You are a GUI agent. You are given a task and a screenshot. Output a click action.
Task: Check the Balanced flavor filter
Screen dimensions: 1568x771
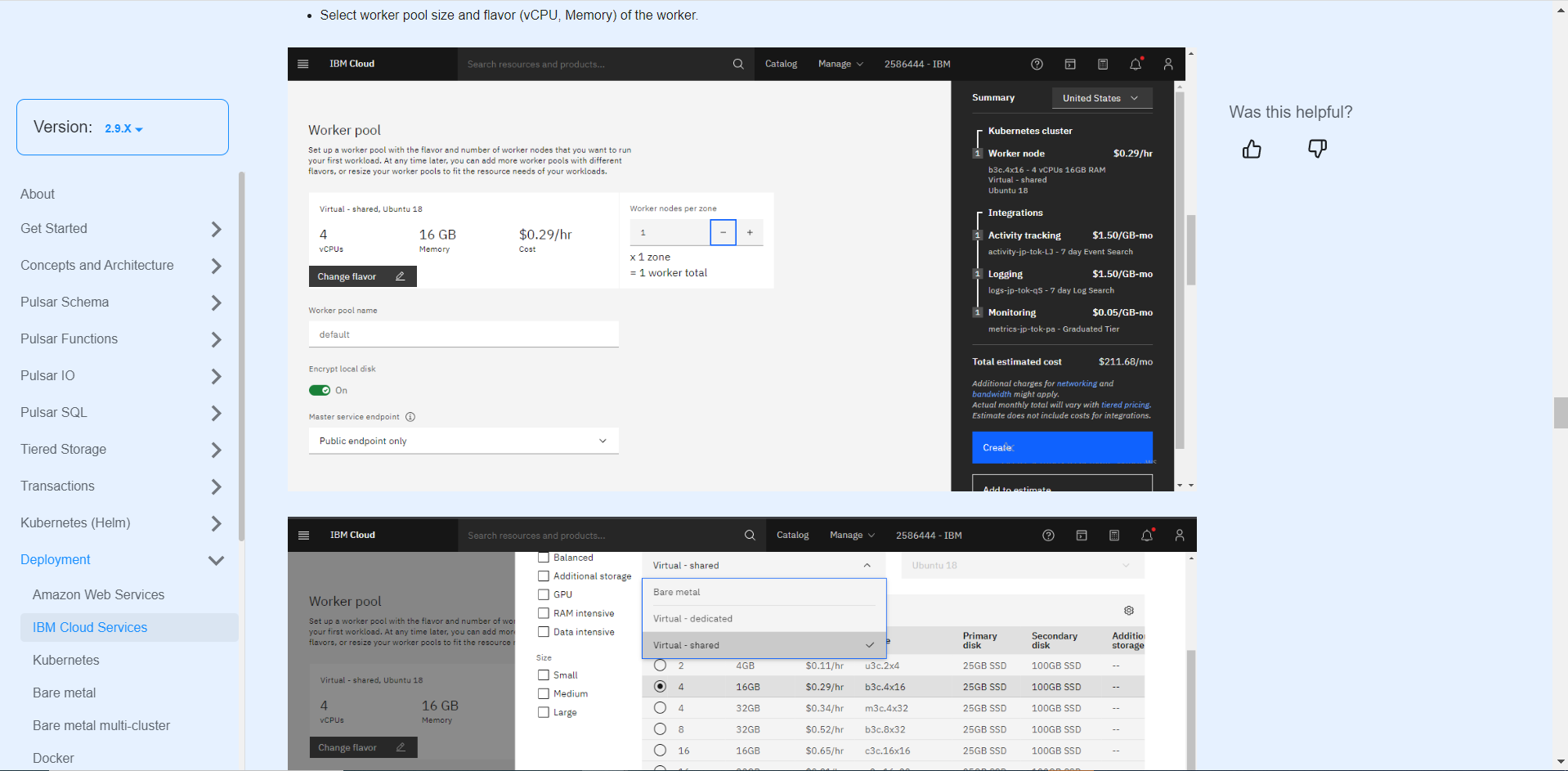(544, 558)
